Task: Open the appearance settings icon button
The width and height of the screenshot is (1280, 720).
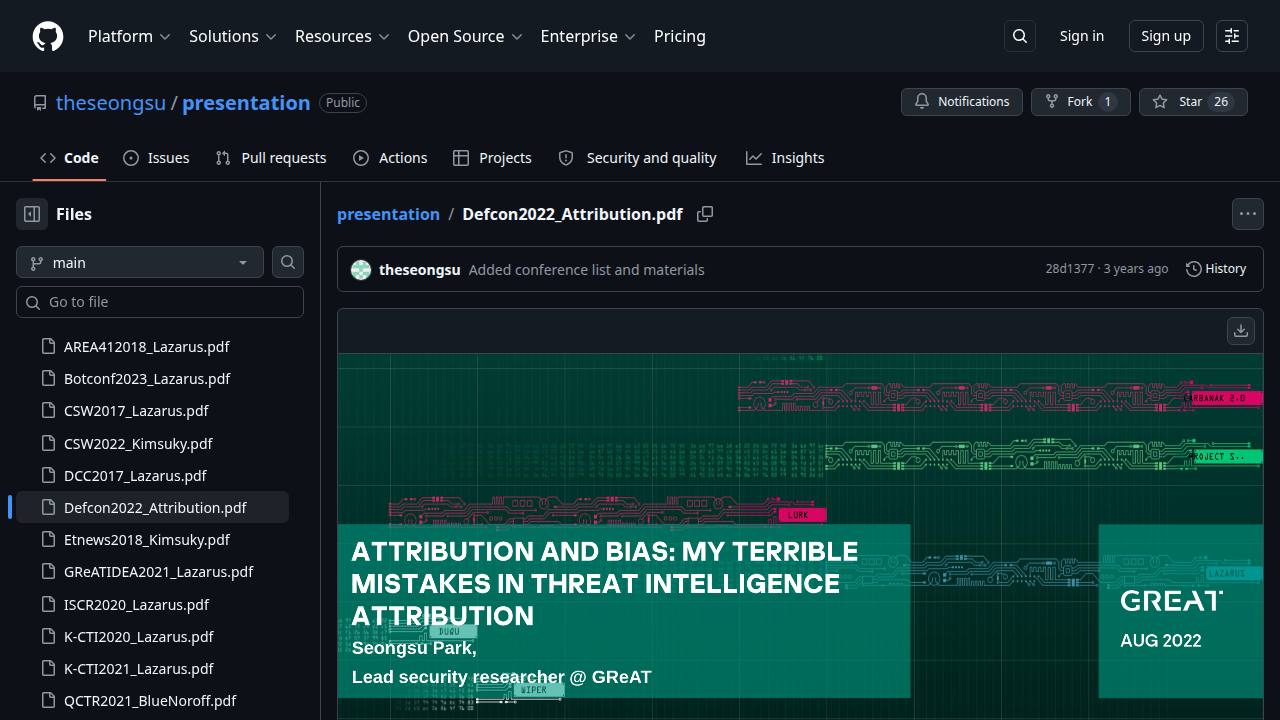Action: [1232, 36]
